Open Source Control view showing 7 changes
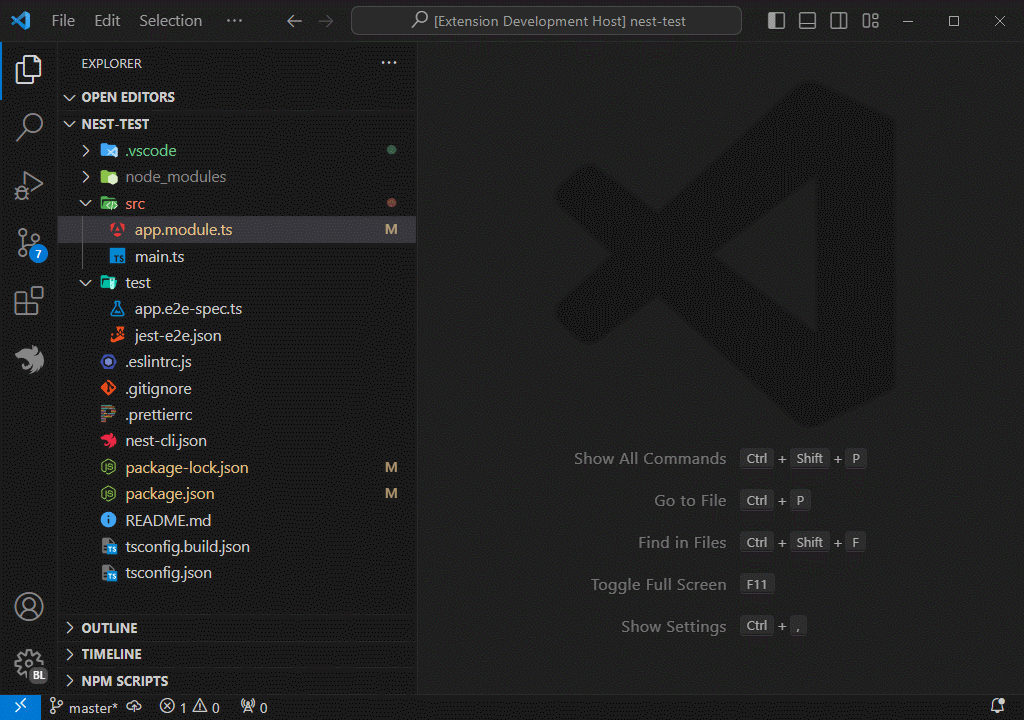This screenshot has height=720, width=1024. (29, 242)
